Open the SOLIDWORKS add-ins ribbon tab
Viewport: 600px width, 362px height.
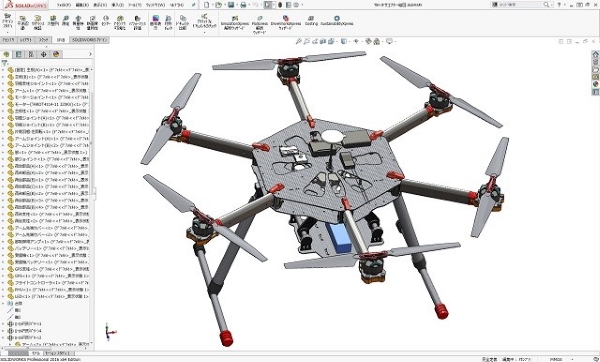coord(90,40)
